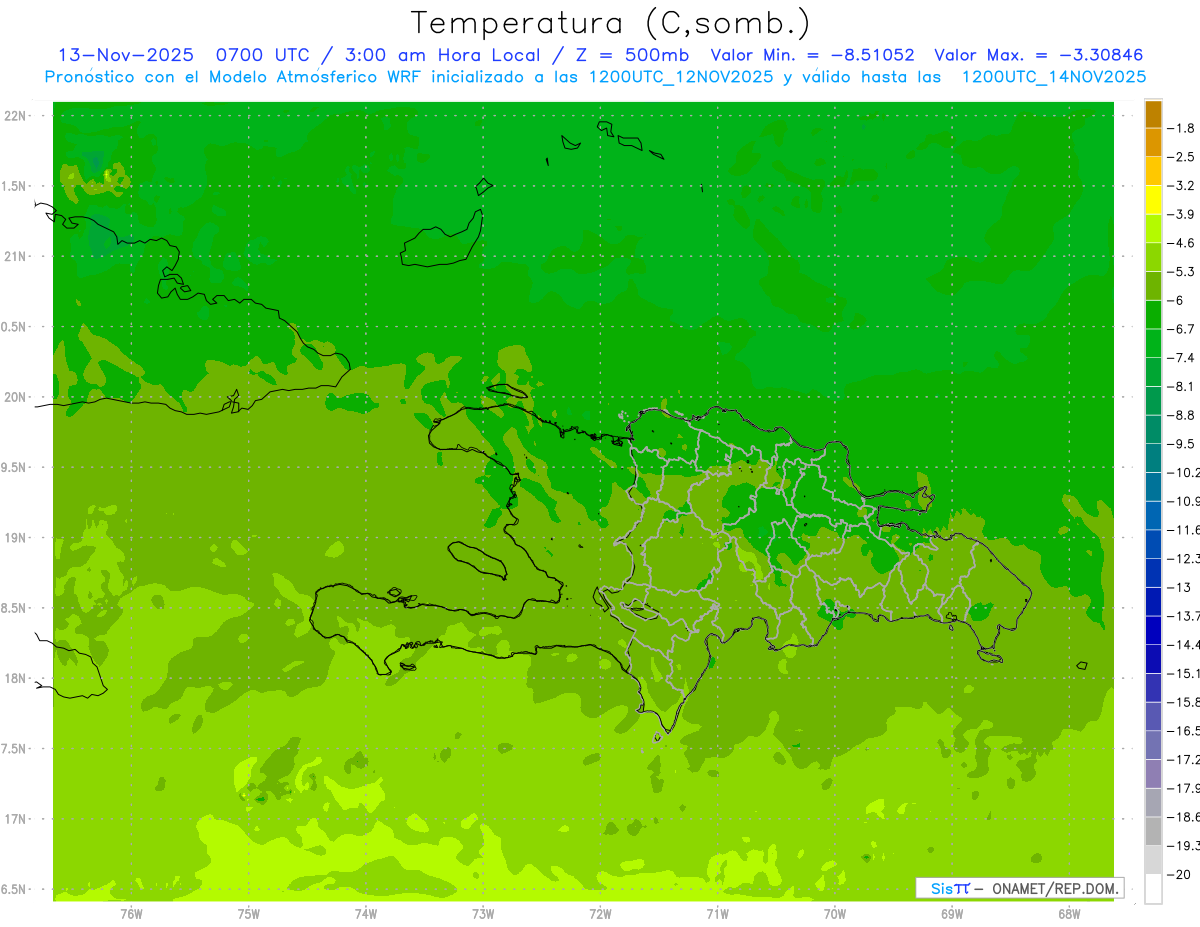
Task: Click "3:00 am Hora Local" text
Action: (x=444, y=55)
